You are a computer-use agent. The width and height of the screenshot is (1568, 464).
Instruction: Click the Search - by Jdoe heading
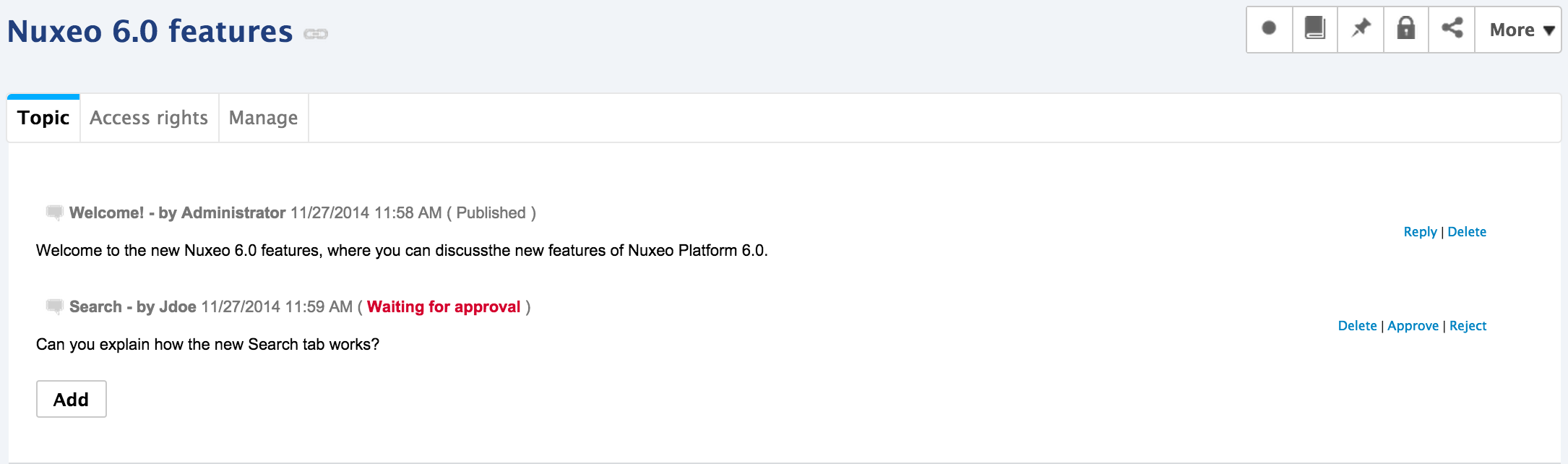coord(133,306)
